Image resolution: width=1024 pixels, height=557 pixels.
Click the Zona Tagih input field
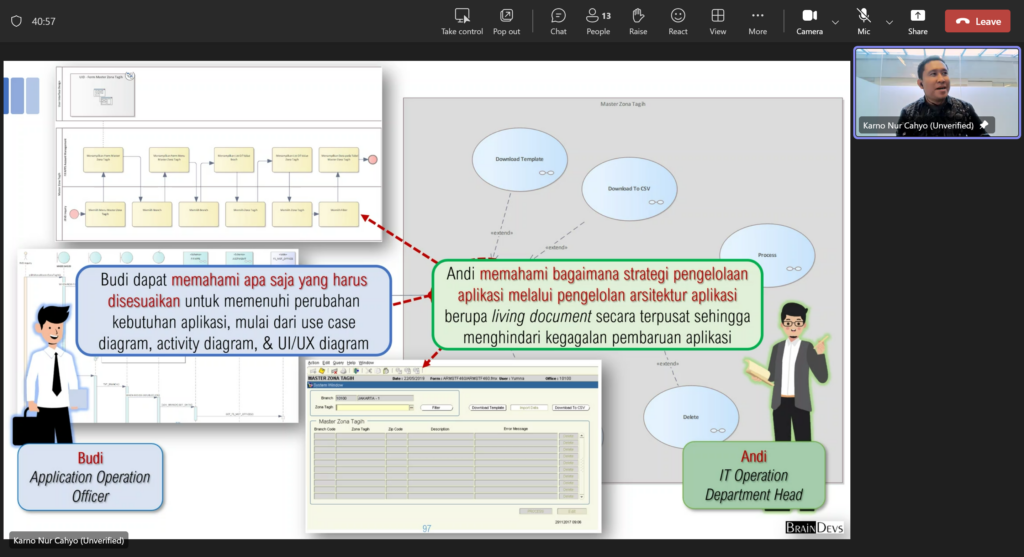pos(375,408)
